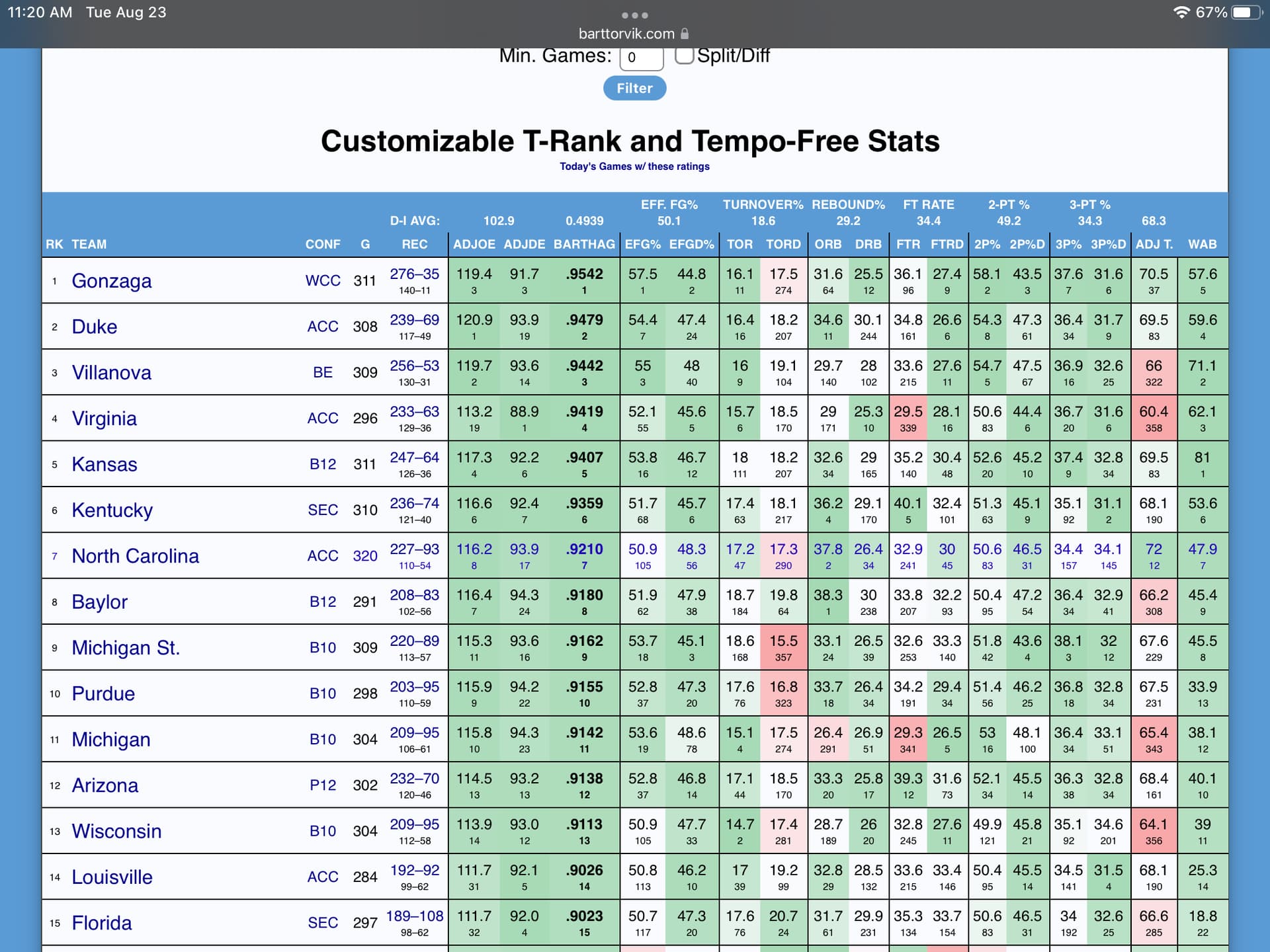Screen dimensions: 1270x952
Task: Sort by ADJ T. column header
Action: tap(1154, 245)
